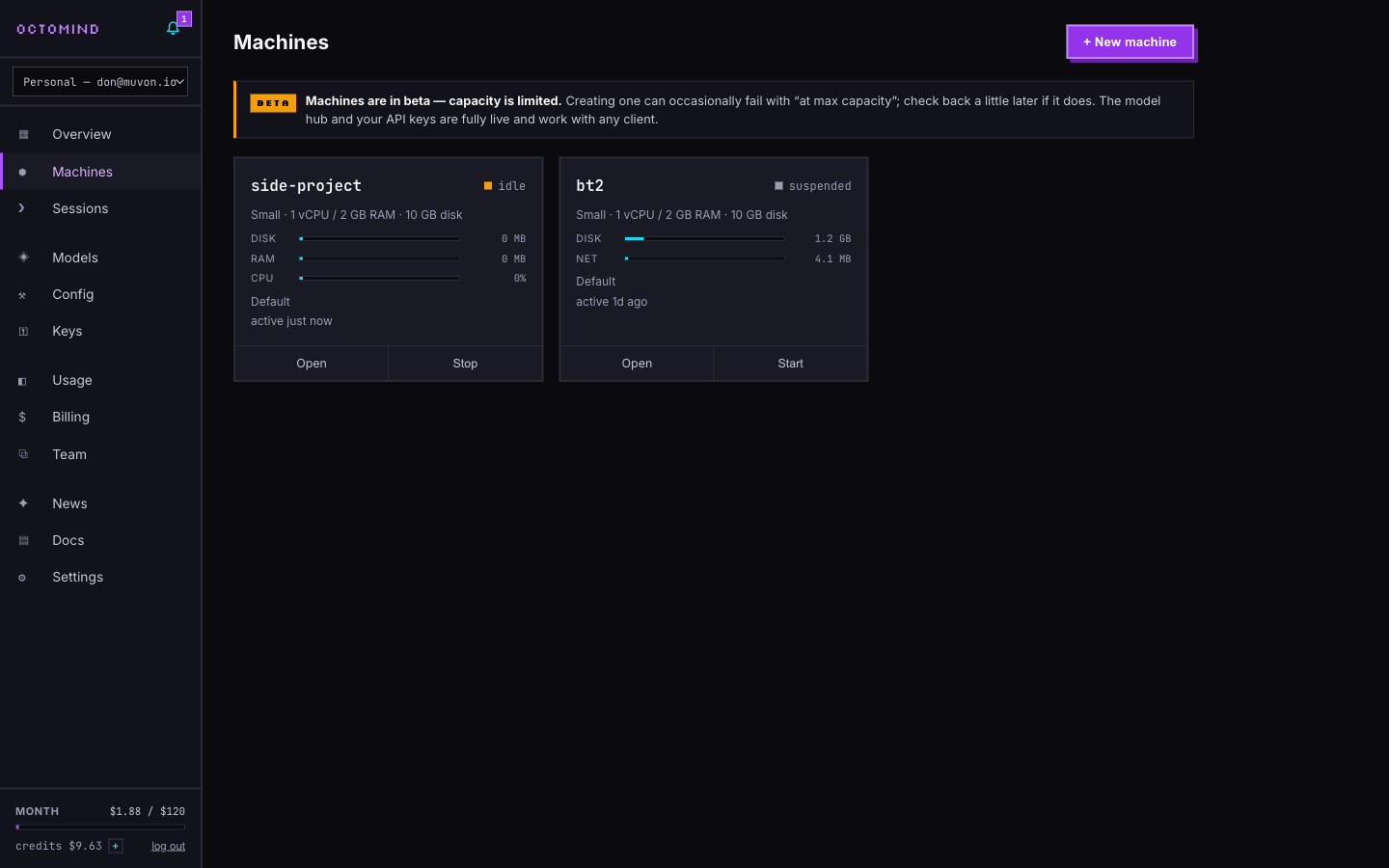Click side-project CPU usage bar
This screenshot has height=868, width=1389.
[x=379, y=278]
